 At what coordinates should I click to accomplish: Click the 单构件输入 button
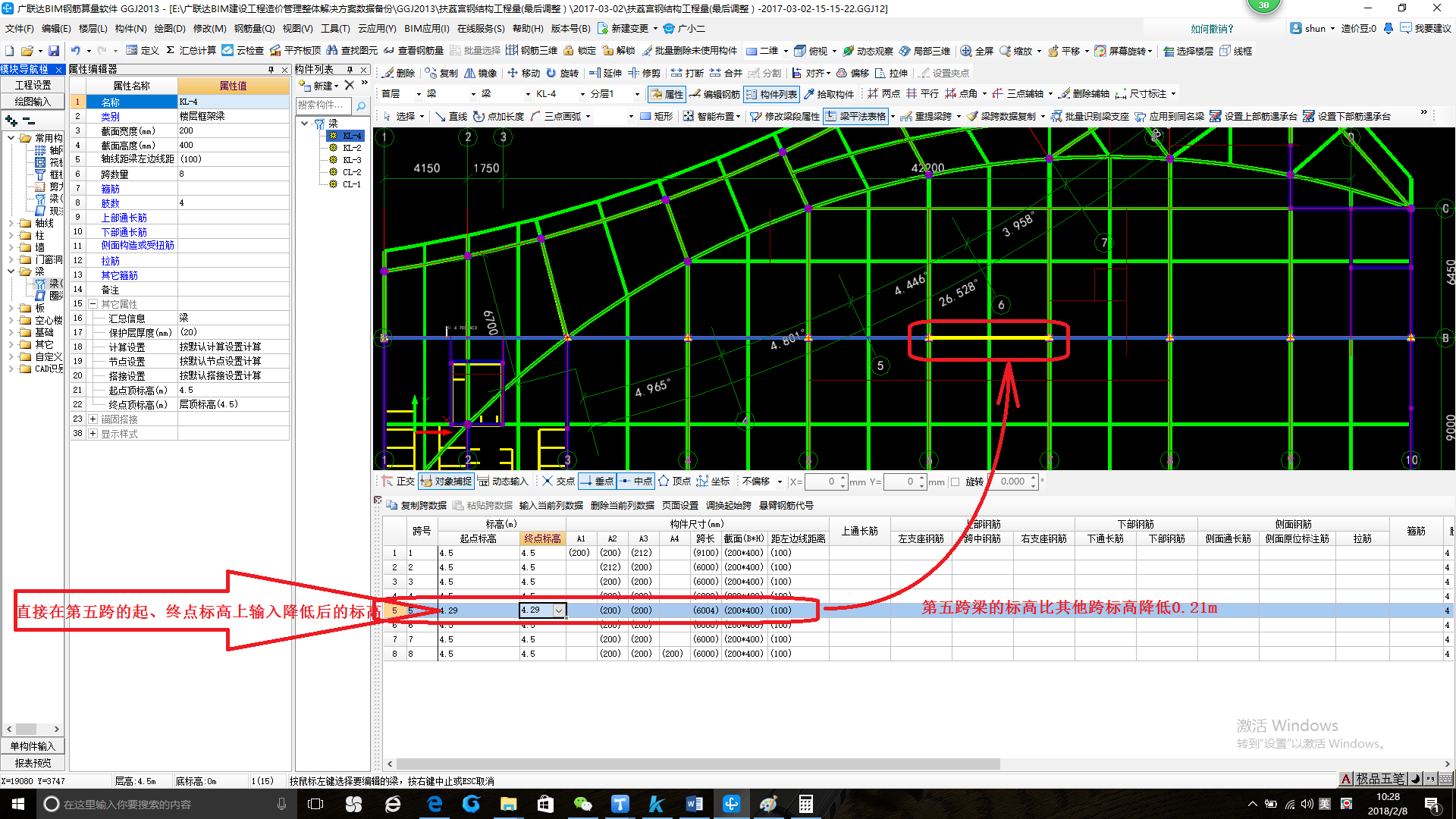33,746
